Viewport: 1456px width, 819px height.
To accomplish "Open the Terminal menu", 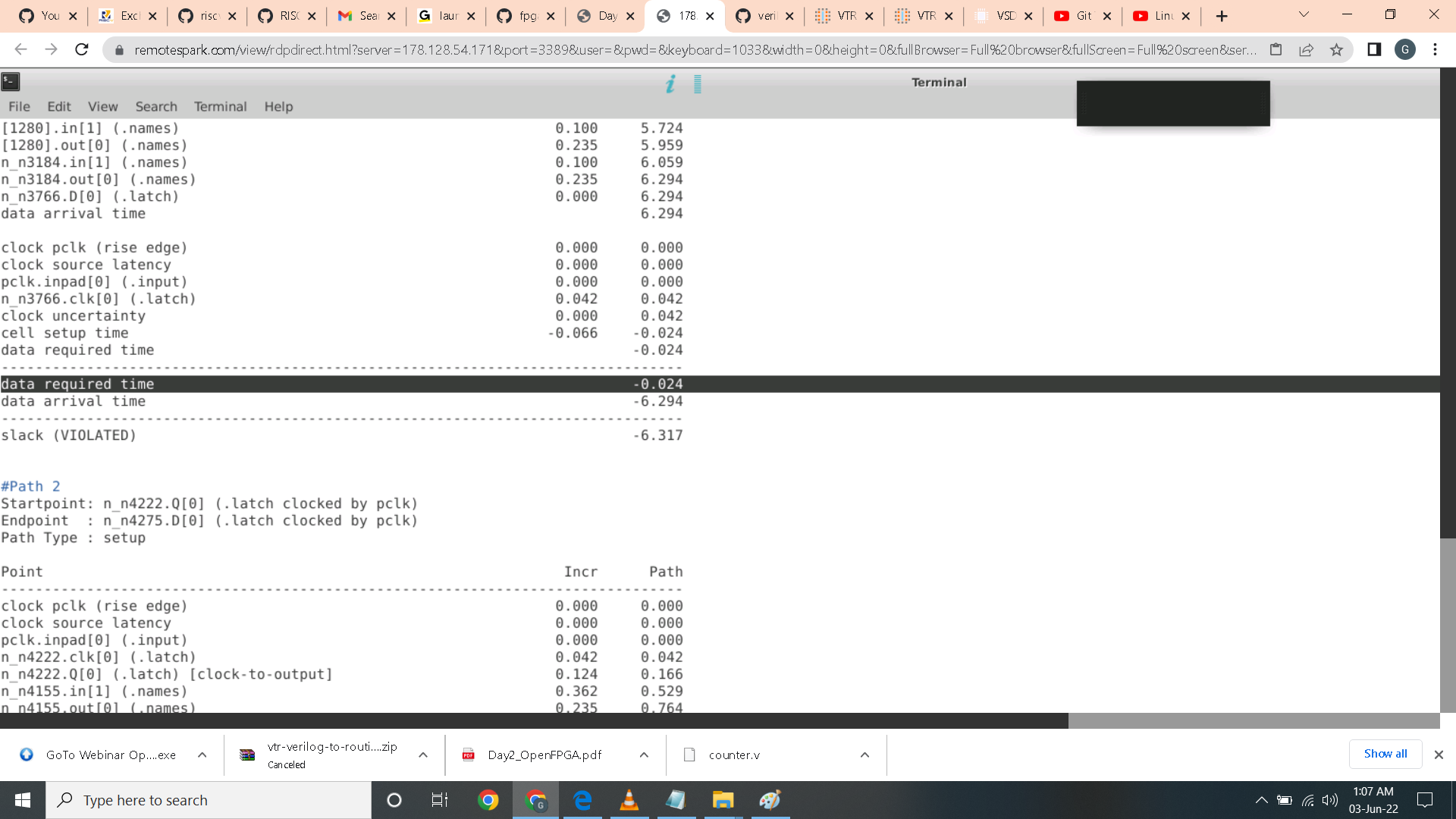I will (x=220, y=107).
